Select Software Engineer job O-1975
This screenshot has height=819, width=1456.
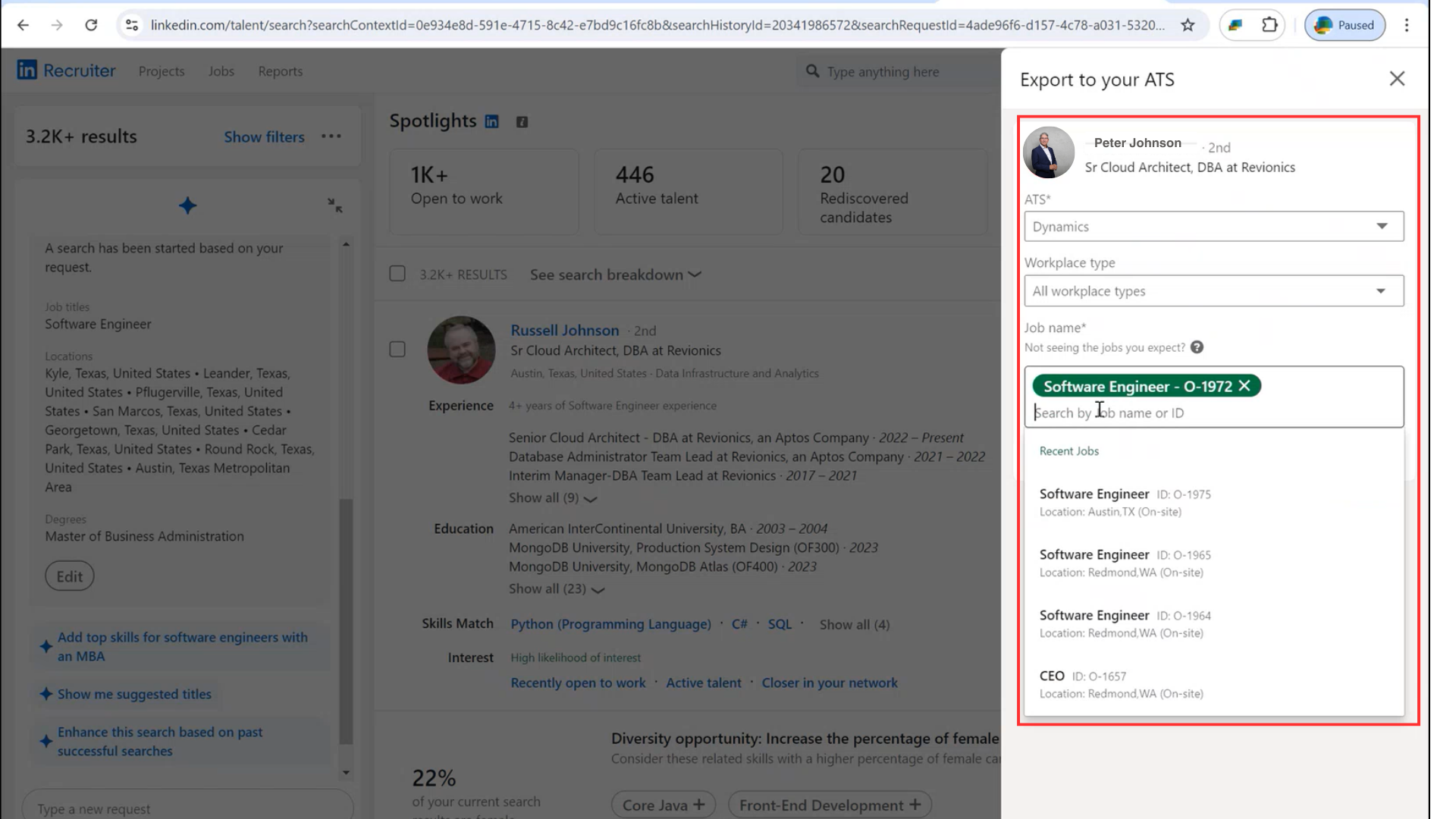click(1213, 502)
